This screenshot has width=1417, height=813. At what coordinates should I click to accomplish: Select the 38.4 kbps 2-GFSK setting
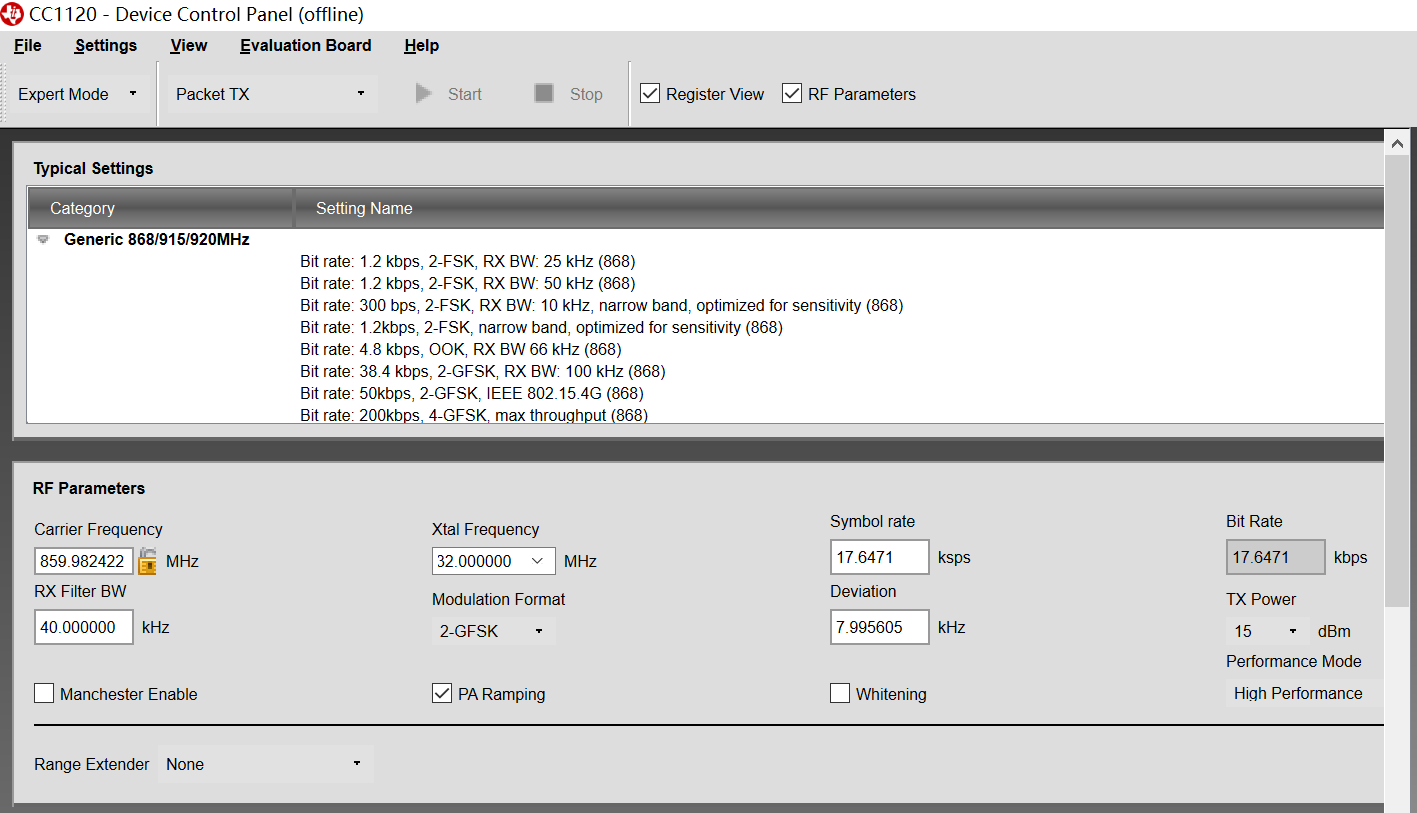483,372
